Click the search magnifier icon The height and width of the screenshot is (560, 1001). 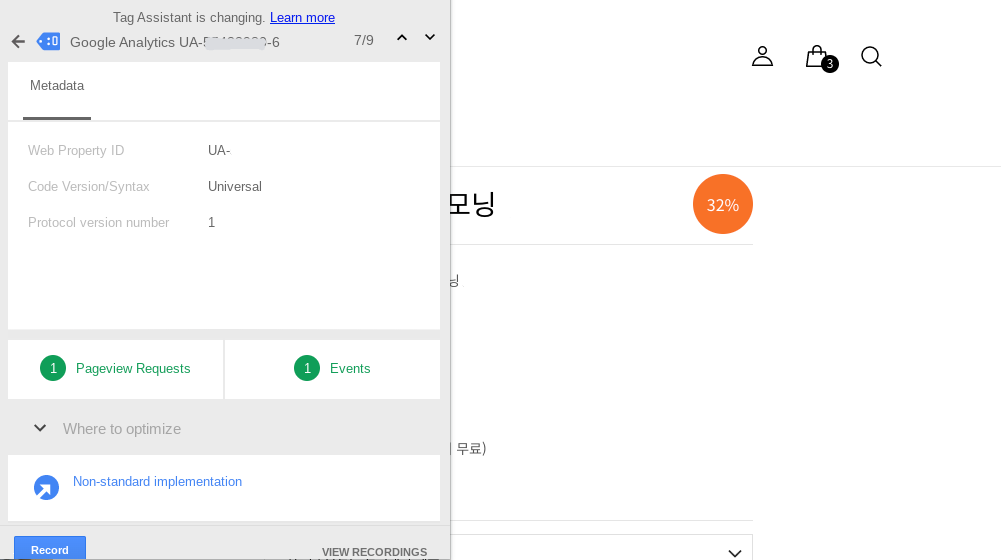[x=871, y=57]
